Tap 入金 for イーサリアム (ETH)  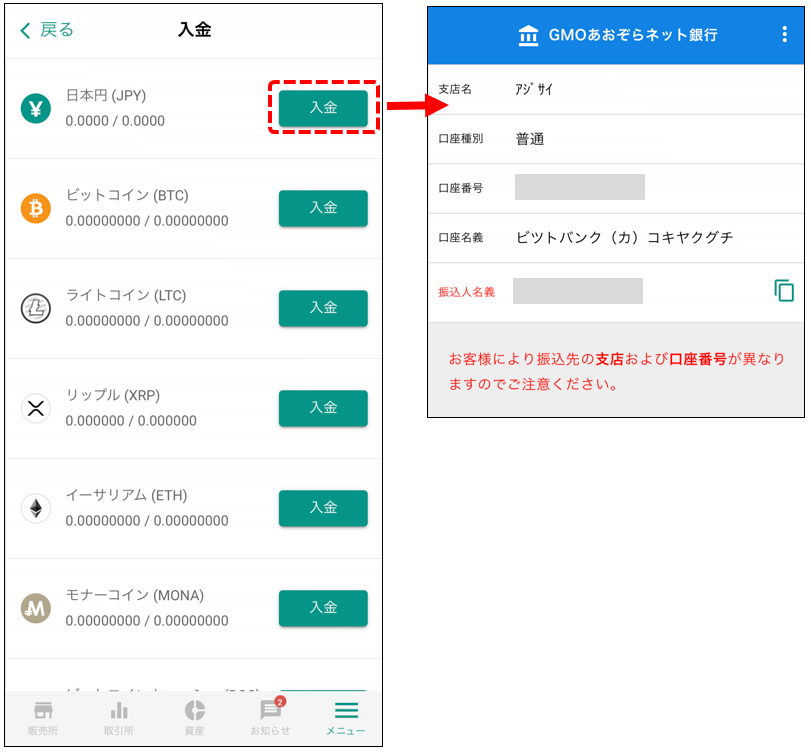tap(323, 507)
